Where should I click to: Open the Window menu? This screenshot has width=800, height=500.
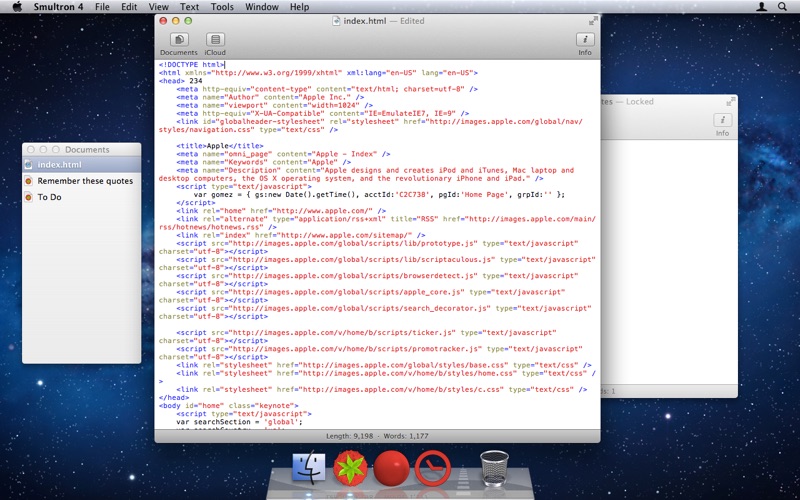tap(262, 7)
